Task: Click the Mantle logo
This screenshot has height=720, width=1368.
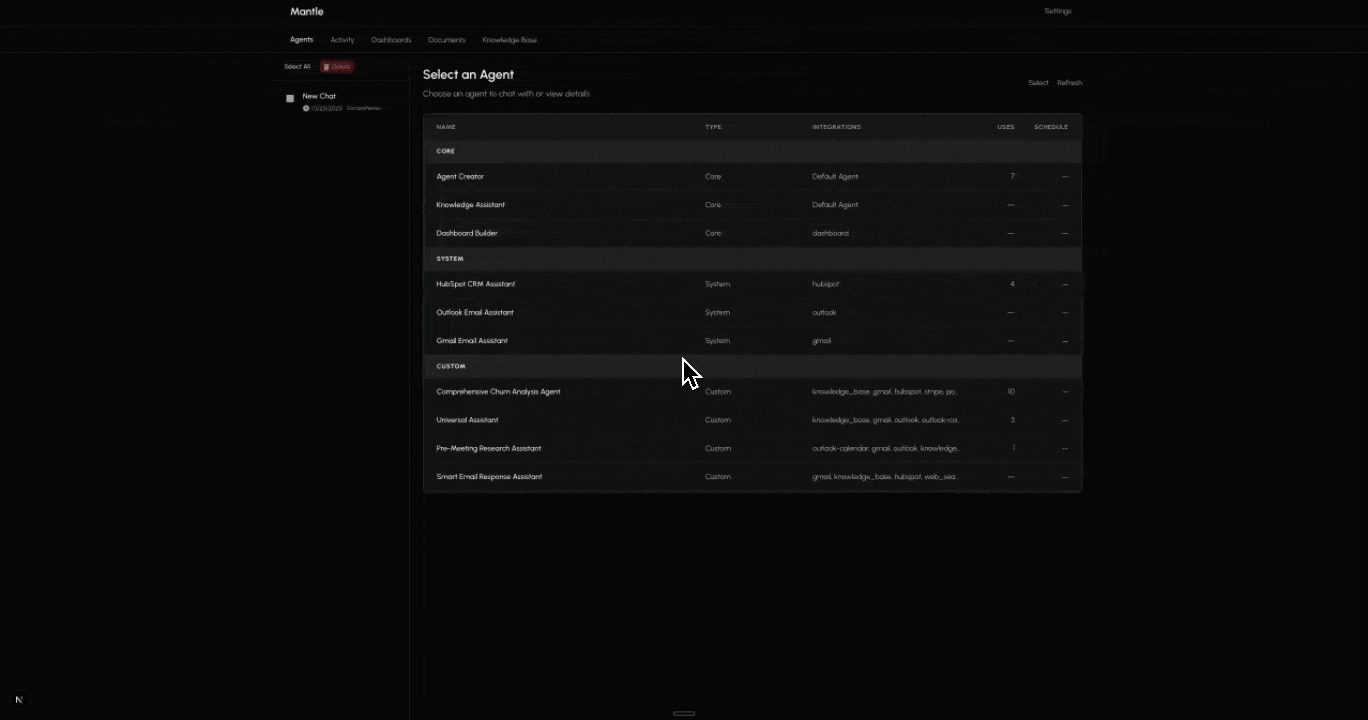Action: [306, 11]
